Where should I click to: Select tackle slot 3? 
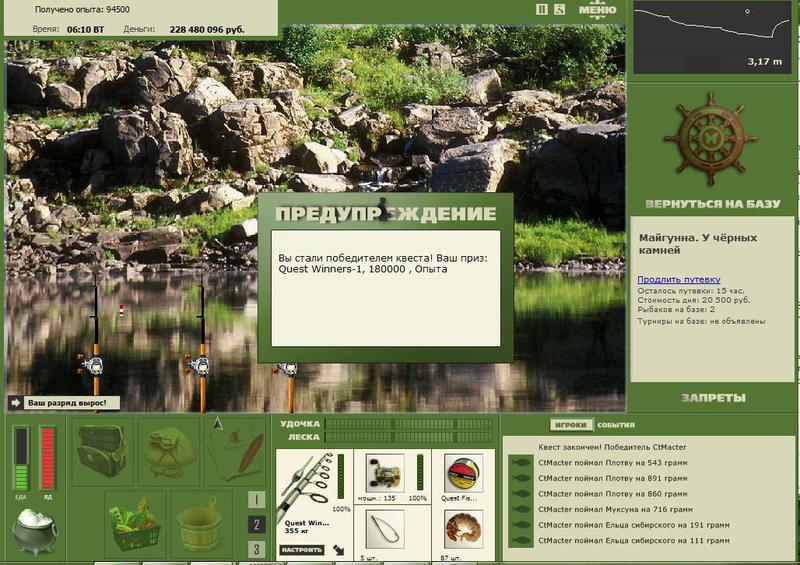click(257, 549)
